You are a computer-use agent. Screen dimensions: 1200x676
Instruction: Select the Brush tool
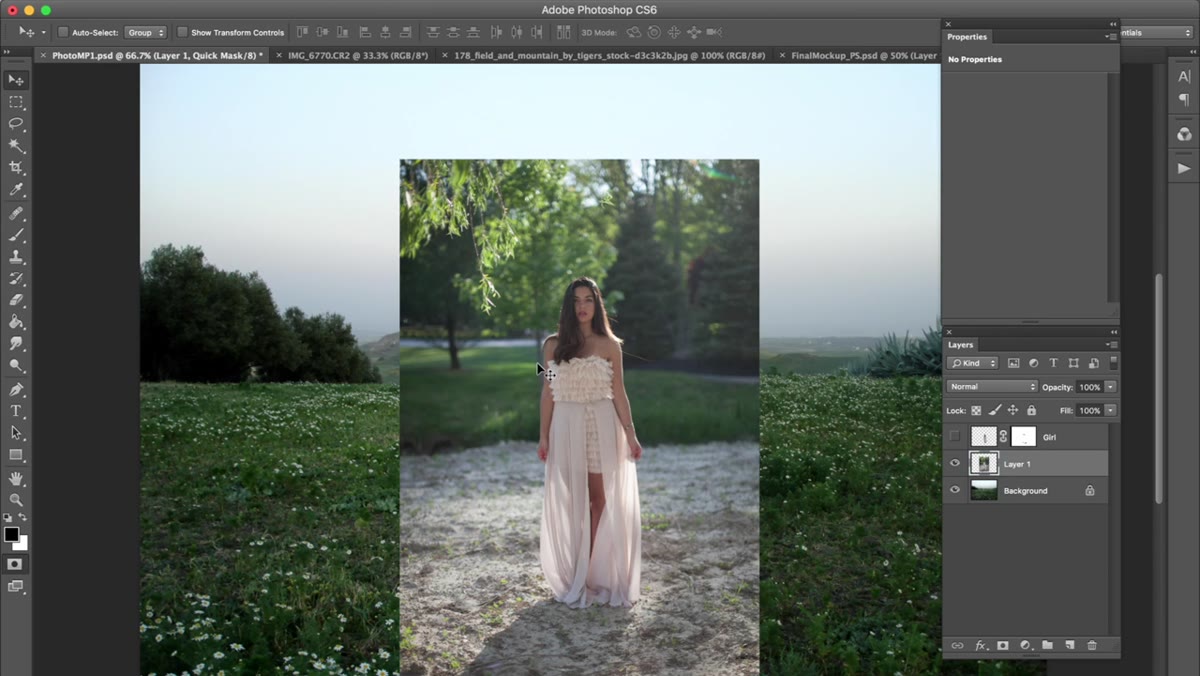pyautogui.click(x=16, y=236)
